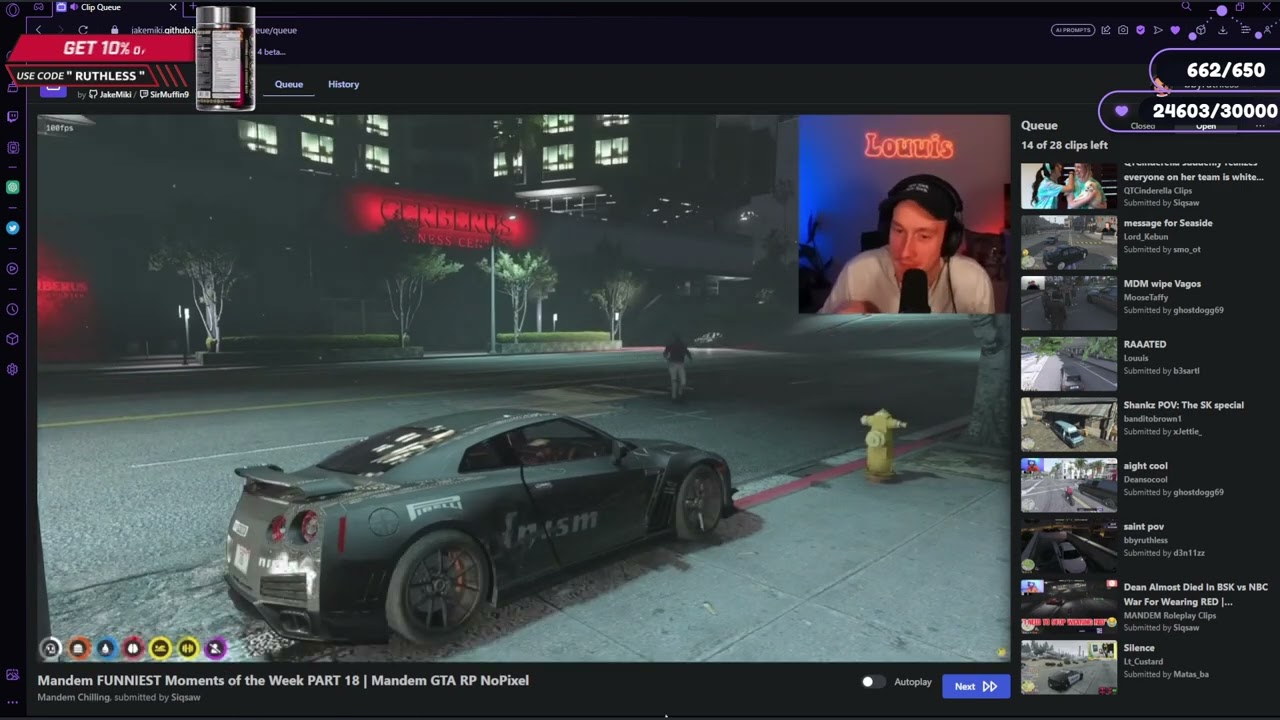Open Twitter in the sidebar
The image size is (1280, 720).
pos(12,228)
